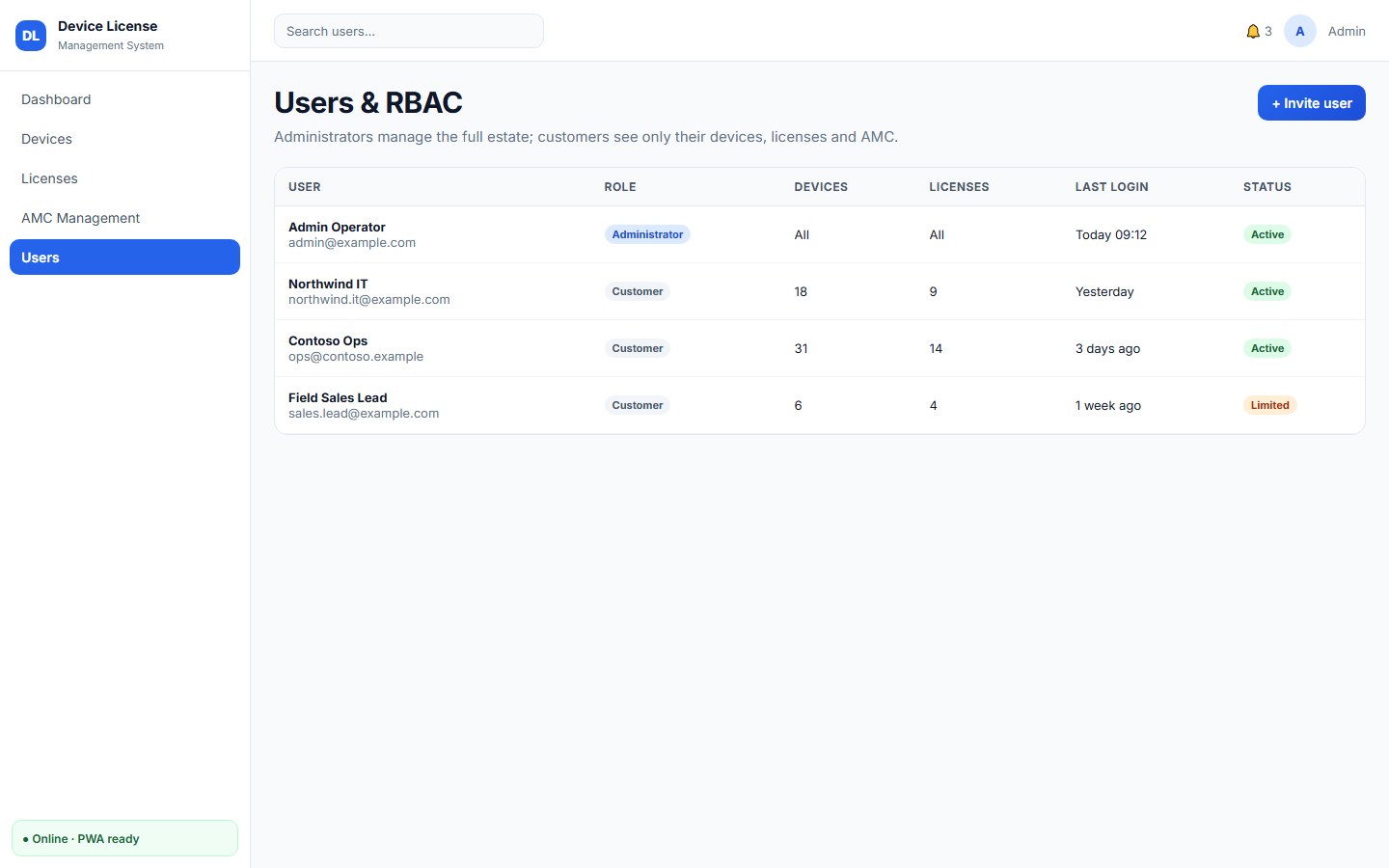Select the Contoso Ops user name
This screenshot has height=868, width=1389.
click(x=328, y=341)
